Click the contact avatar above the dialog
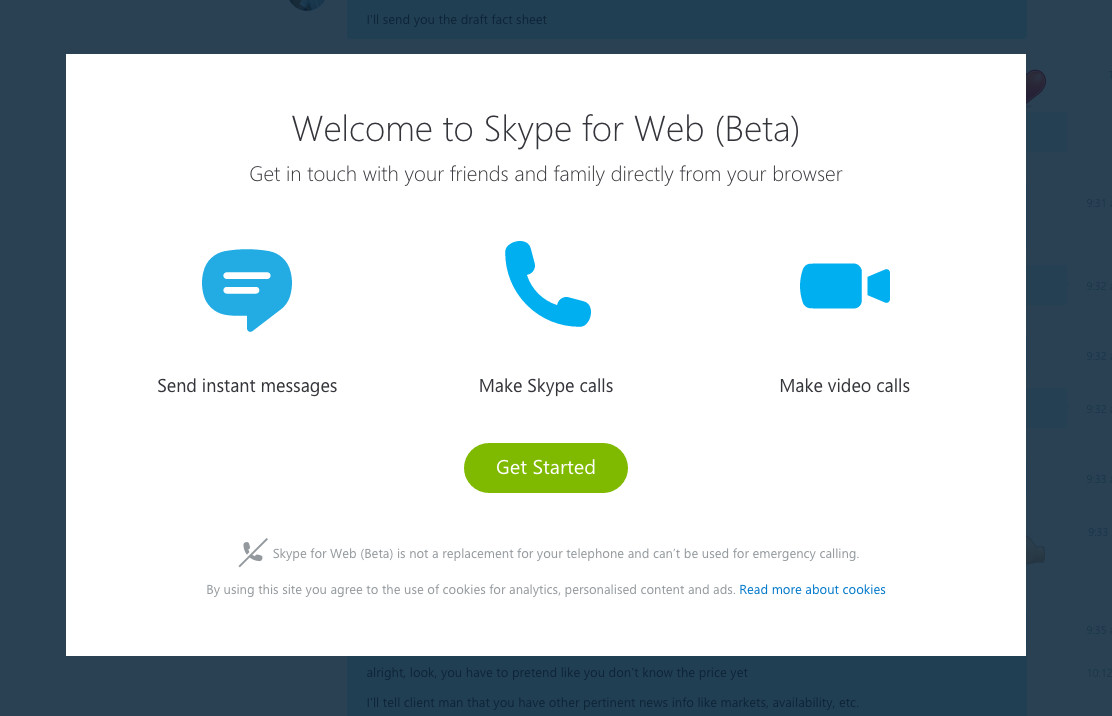This screenshot has height=716, width=1112. [307, 4]
